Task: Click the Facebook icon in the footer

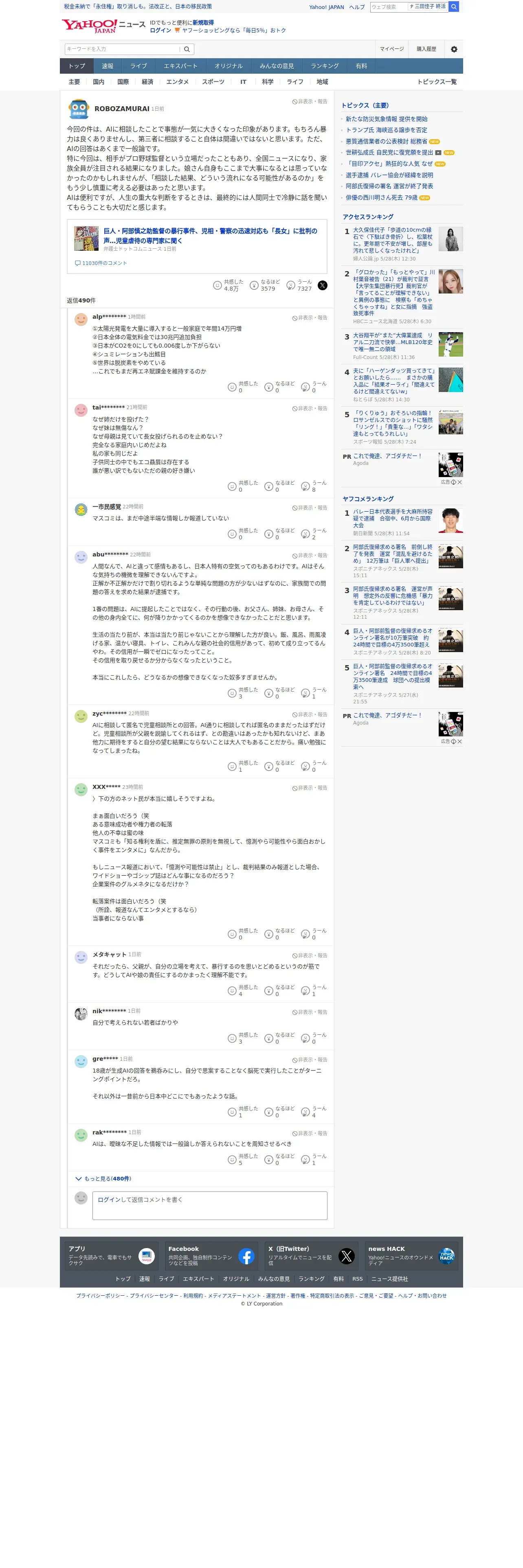Action: click(x=246, y=1256)
